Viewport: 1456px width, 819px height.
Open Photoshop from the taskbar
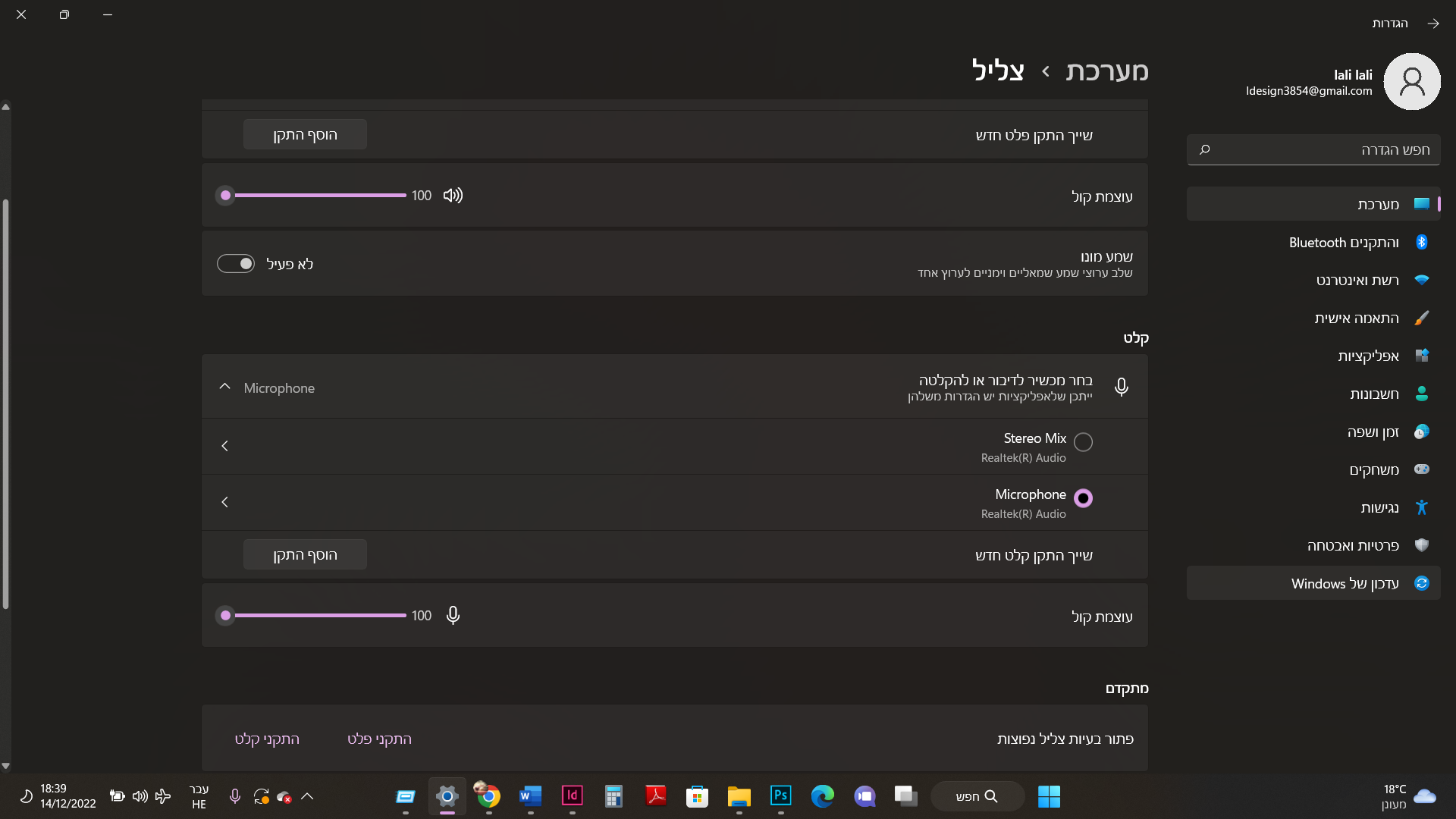780,795
